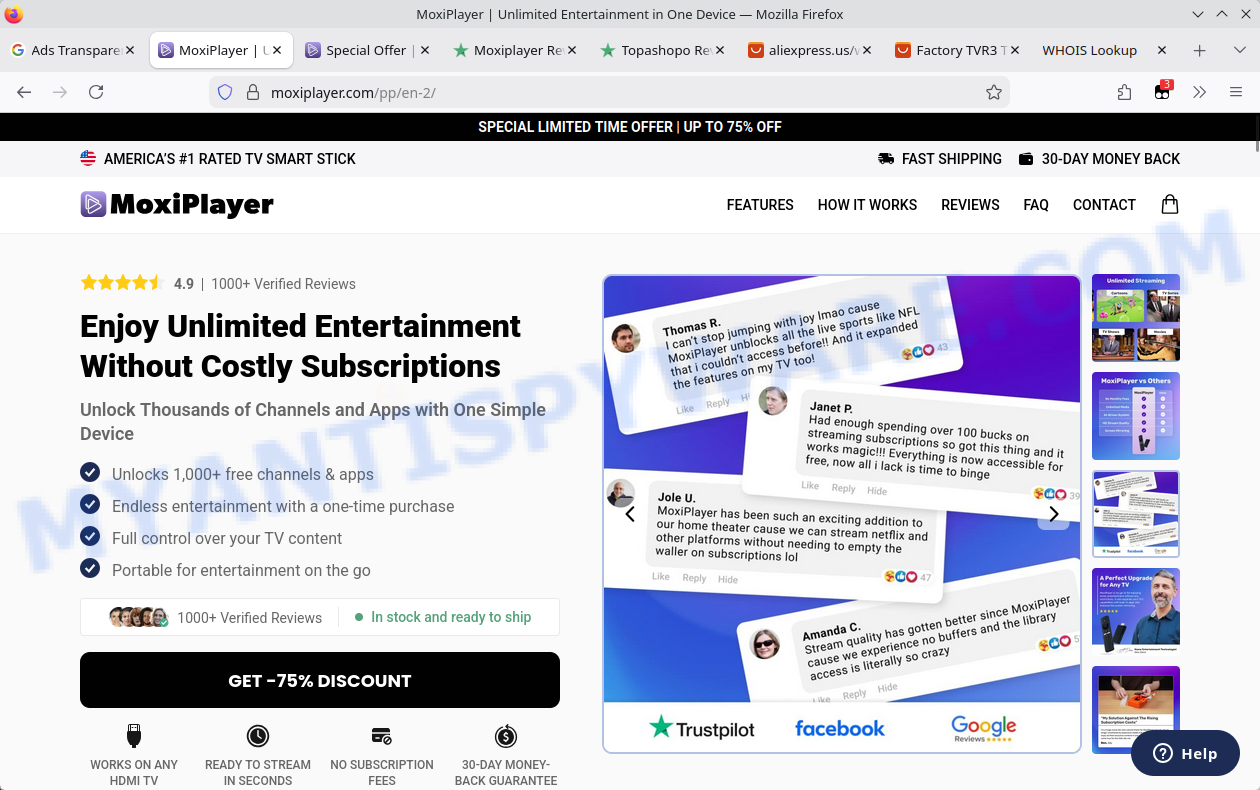The height and width of the screenshot is (790, 1260).
Task: Open the HOW IT WORKS nav link
Action: click(x=867, y=205)
